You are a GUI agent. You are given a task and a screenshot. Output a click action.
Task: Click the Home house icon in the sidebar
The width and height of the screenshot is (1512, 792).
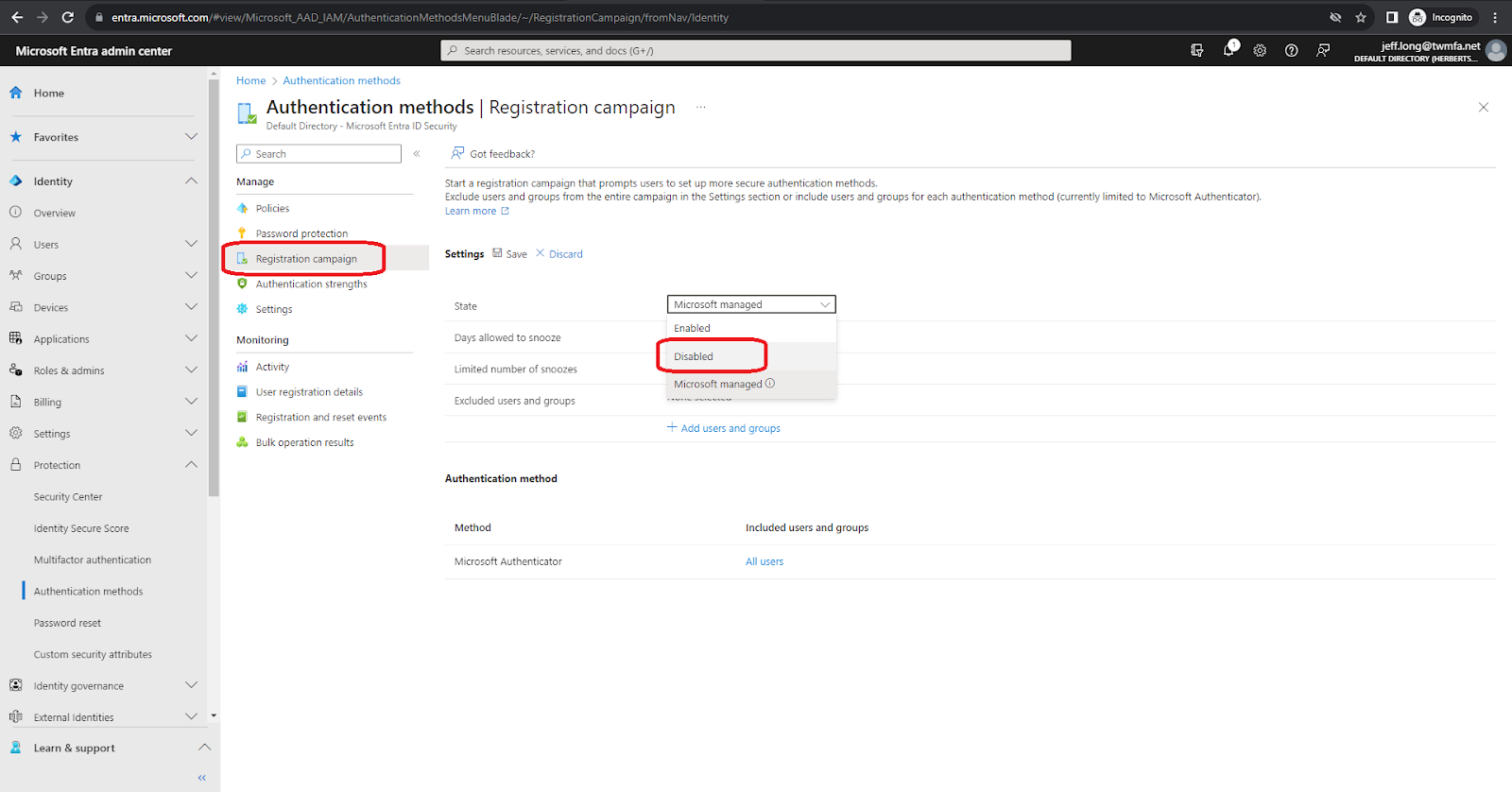tap(16, 93)
